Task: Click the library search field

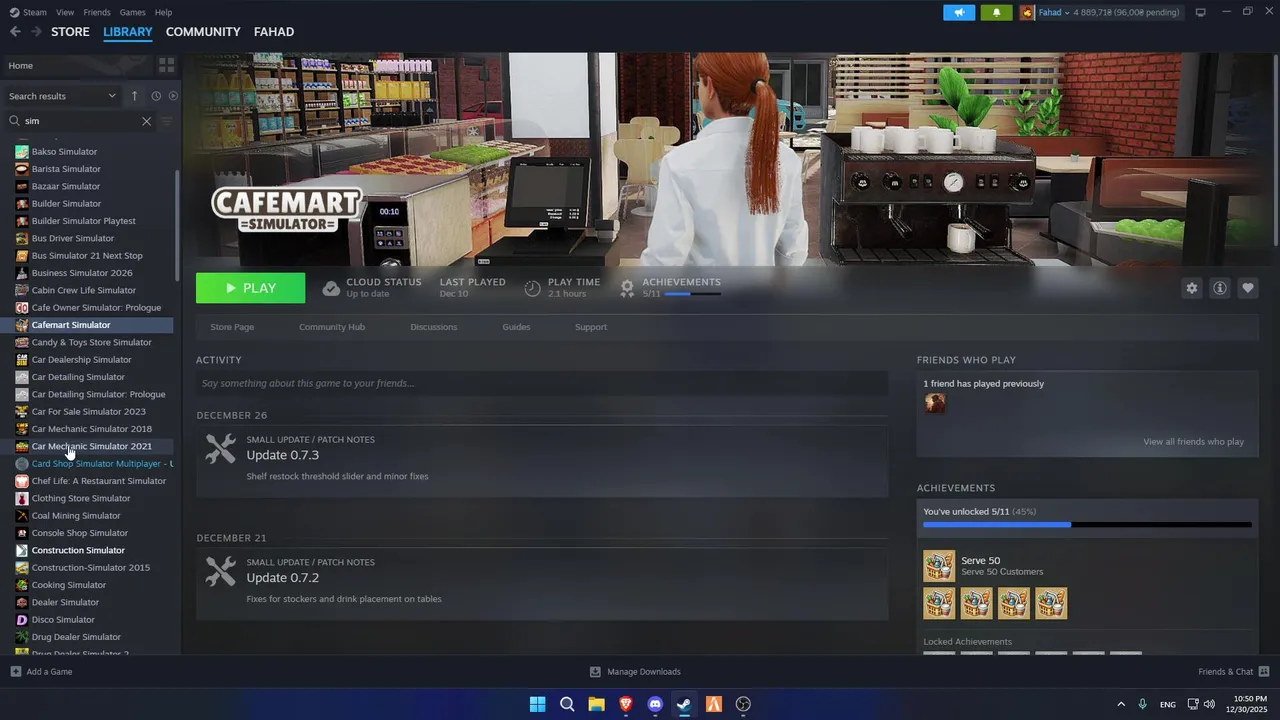Action: tap(80, 121)
